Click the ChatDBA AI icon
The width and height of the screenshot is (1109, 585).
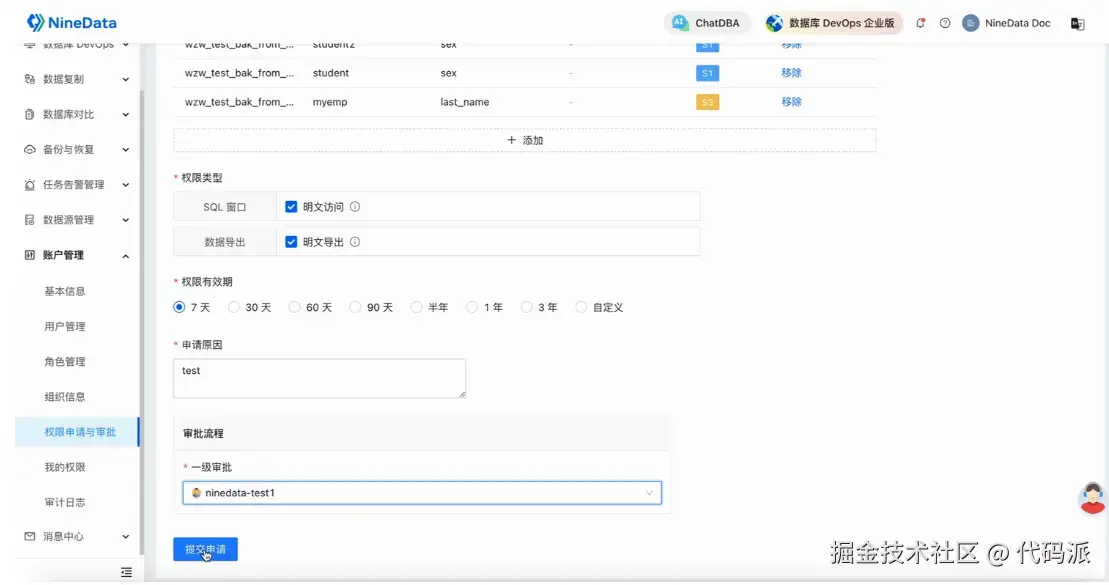(x=680, y=23)
